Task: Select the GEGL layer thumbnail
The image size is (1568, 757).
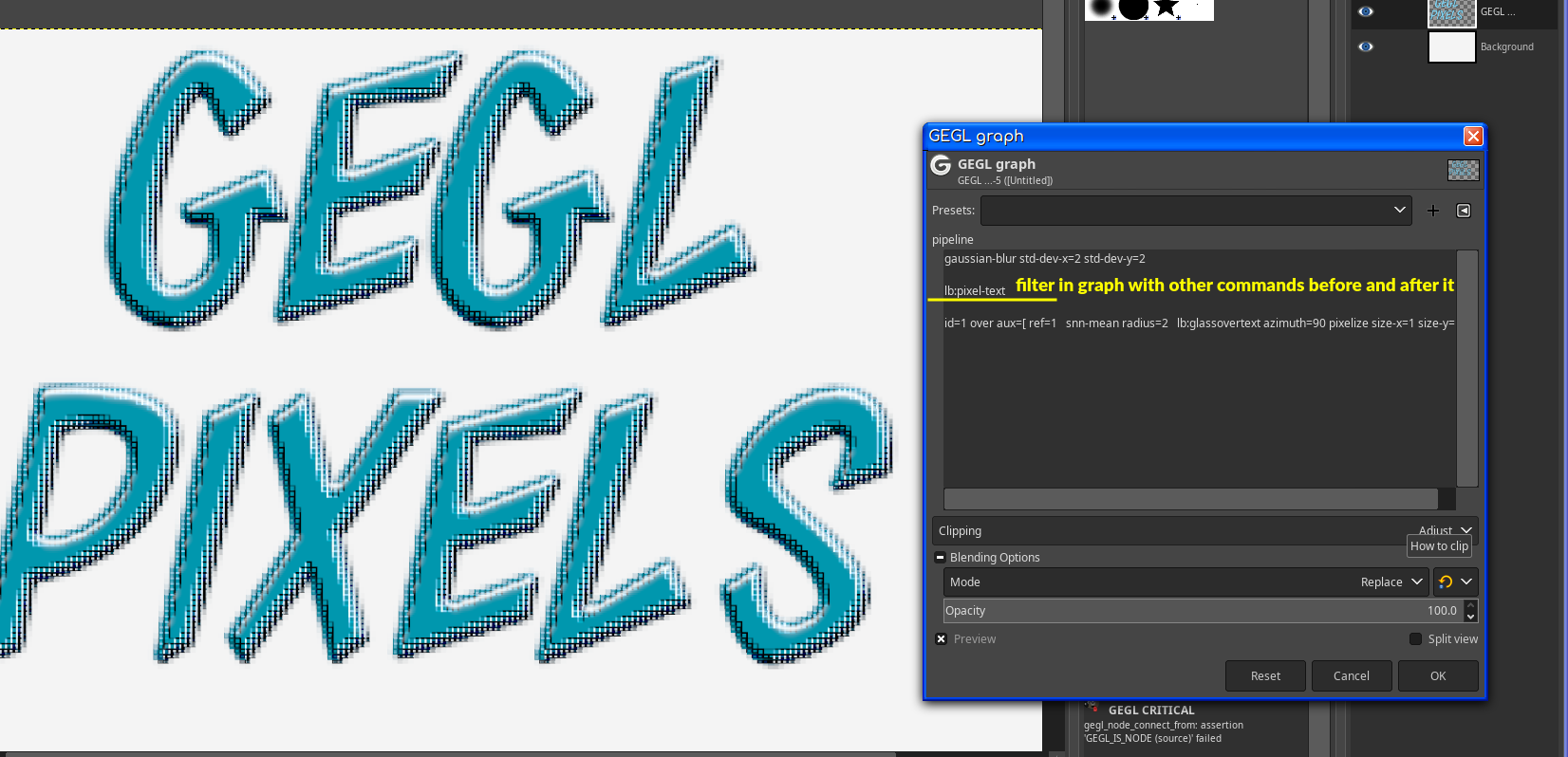Action: (x=1452, y=12)
